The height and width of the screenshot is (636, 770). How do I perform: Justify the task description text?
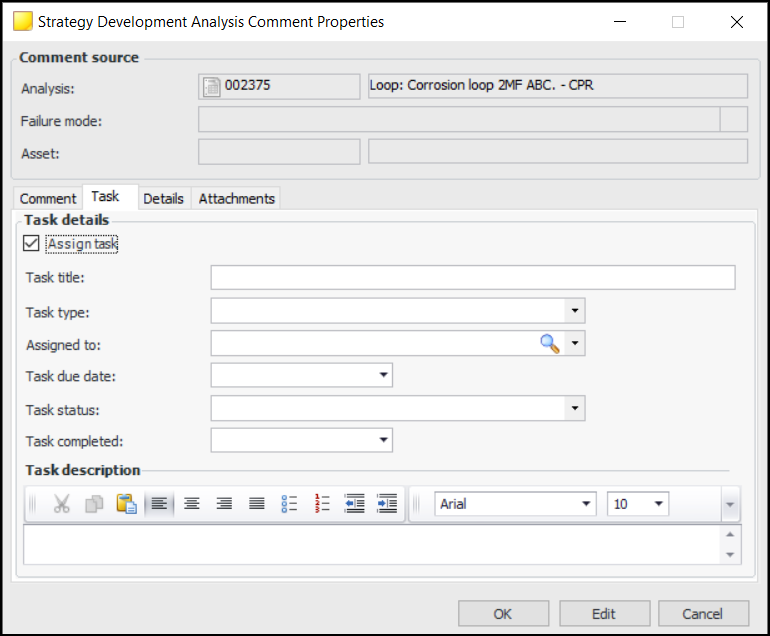coord(257,504)
